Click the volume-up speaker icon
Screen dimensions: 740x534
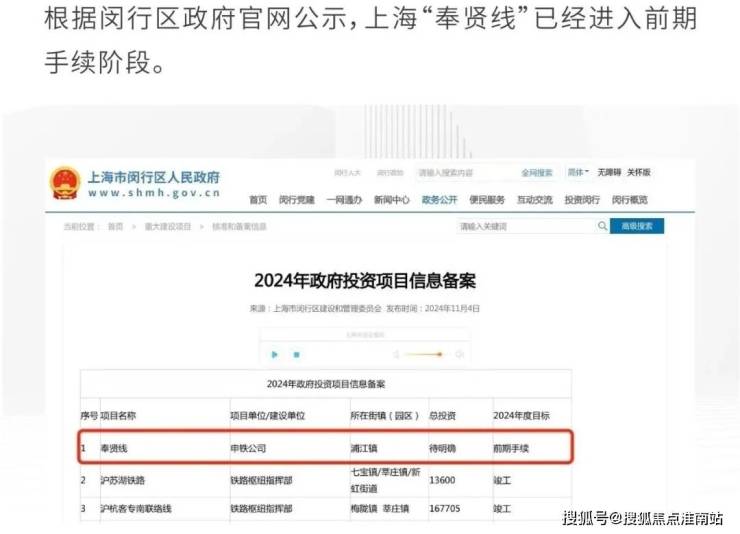coord(459,355)
